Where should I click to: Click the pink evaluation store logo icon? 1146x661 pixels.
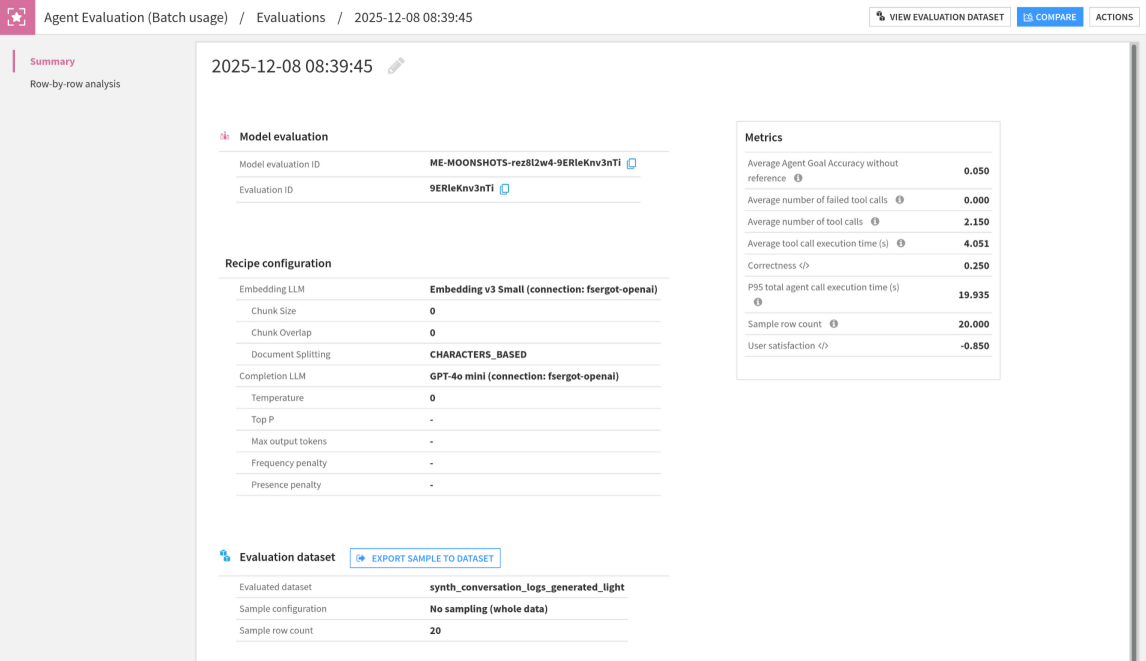coord(17,17)
